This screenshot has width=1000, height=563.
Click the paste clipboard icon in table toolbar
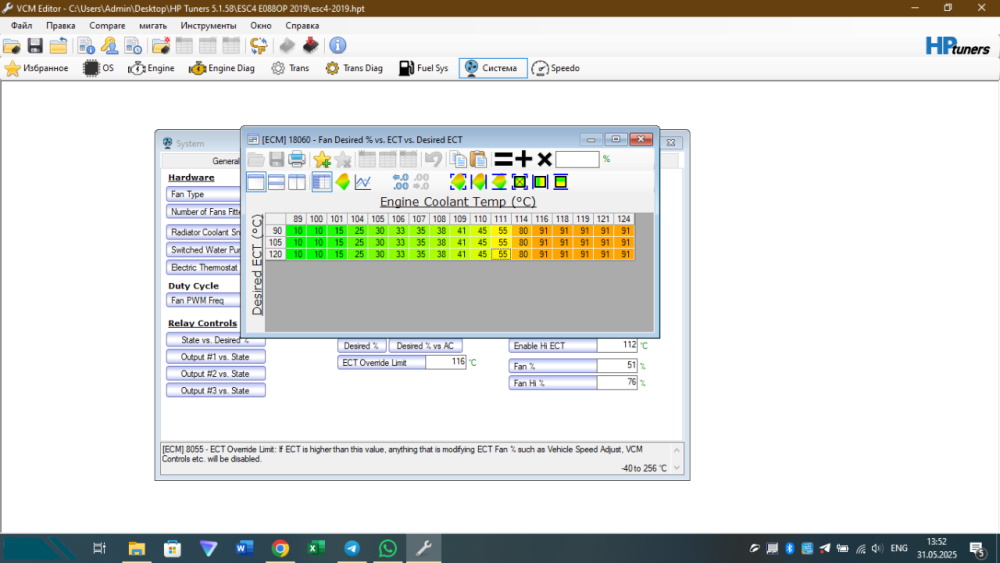478,159
